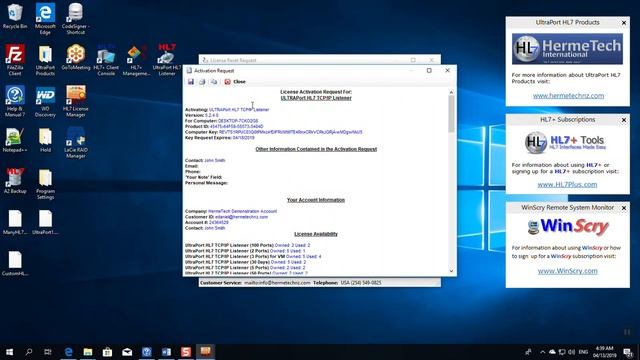Viewport: 640px width, 360px height.
Task: Open the Hold folder on desktop
Action: pyautogui.click(x=45, y=140)
